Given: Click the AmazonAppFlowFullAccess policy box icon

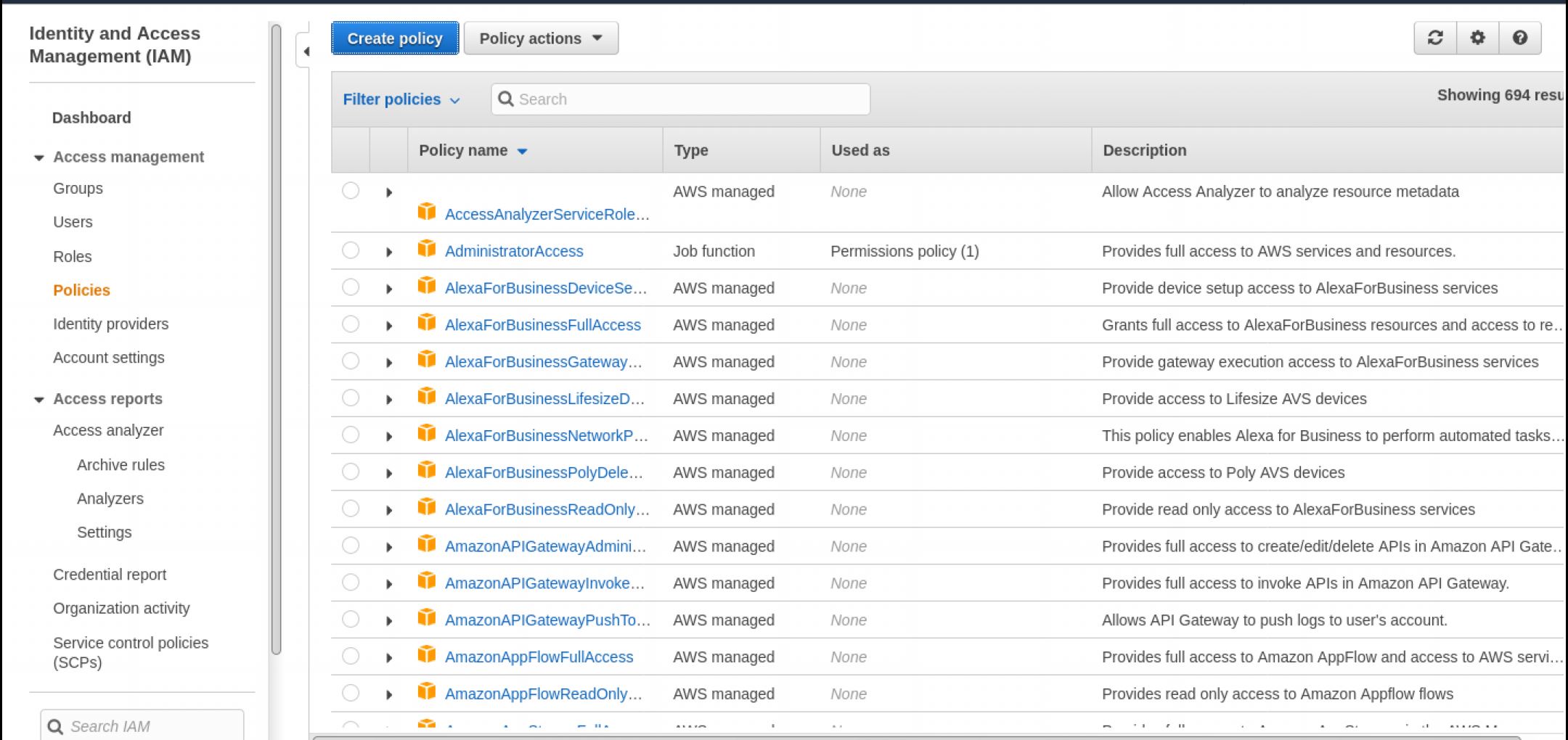Looking at the screenshot, I should click(x=427, y=655).
